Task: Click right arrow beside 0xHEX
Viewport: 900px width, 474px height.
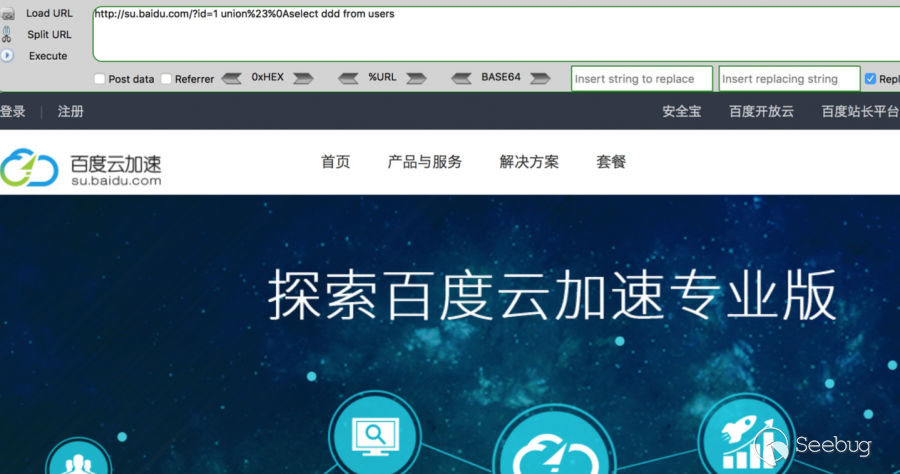Action: pyautogui.click(x=303, y=78)
